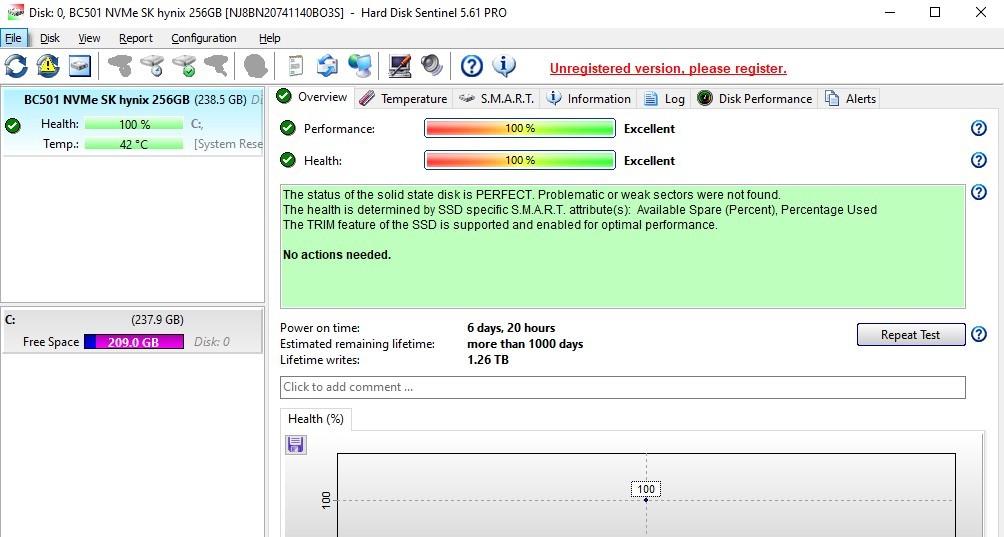
Task: Open the File menu
Action: click(13, 38)
